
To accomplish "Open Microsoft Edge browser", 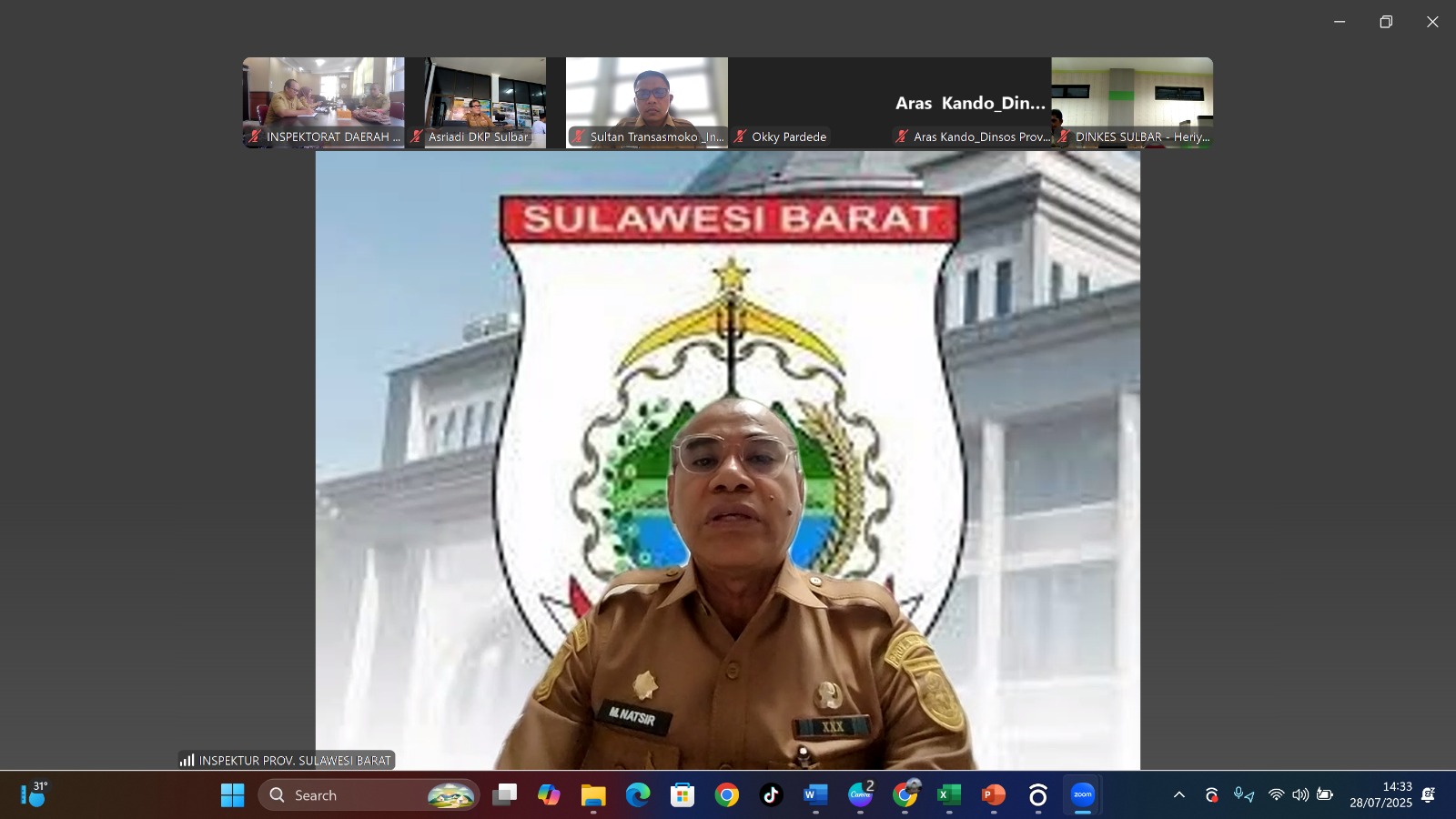I will click(x=637, y=795).
